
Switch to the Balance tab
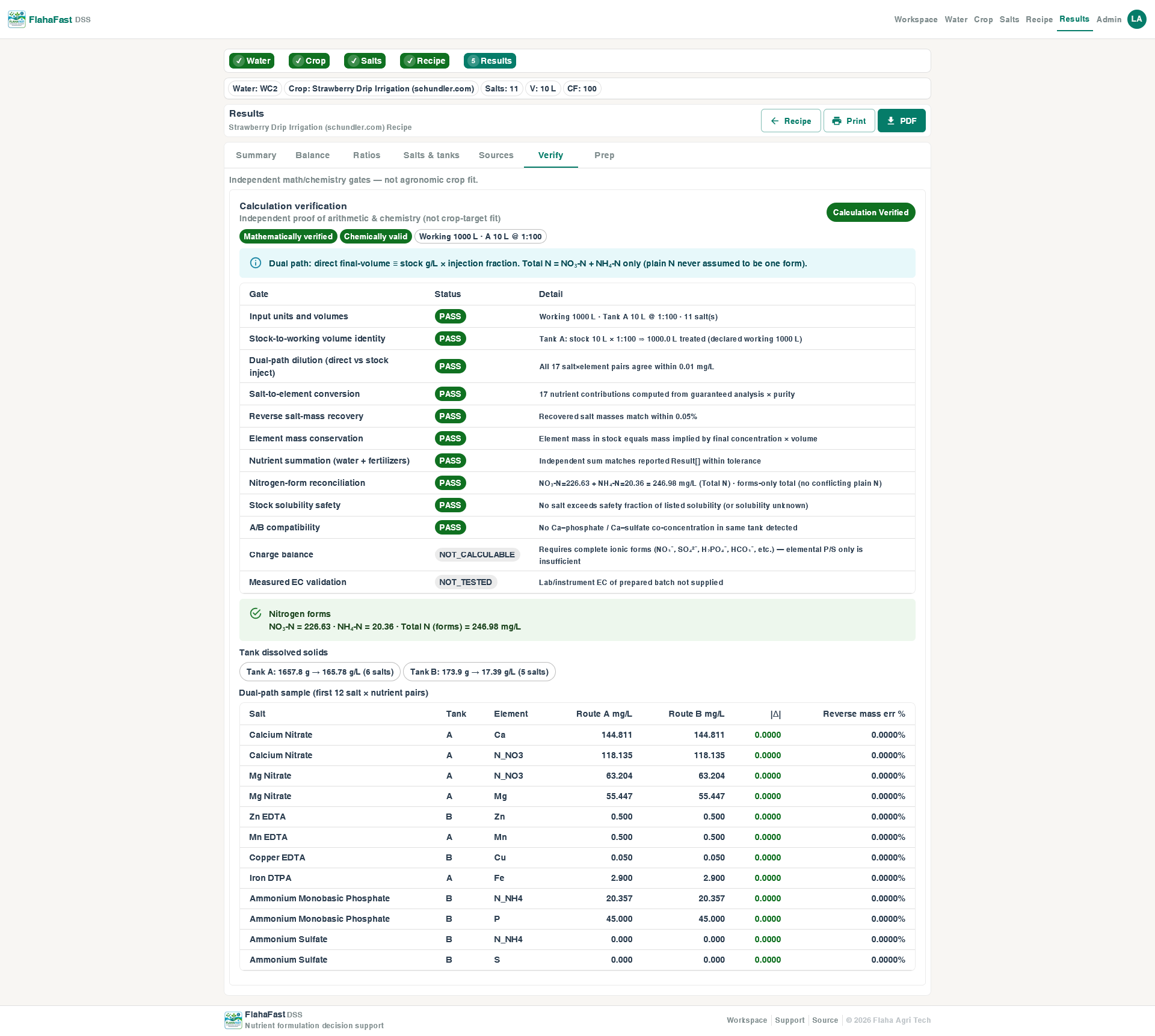point(312,155)
